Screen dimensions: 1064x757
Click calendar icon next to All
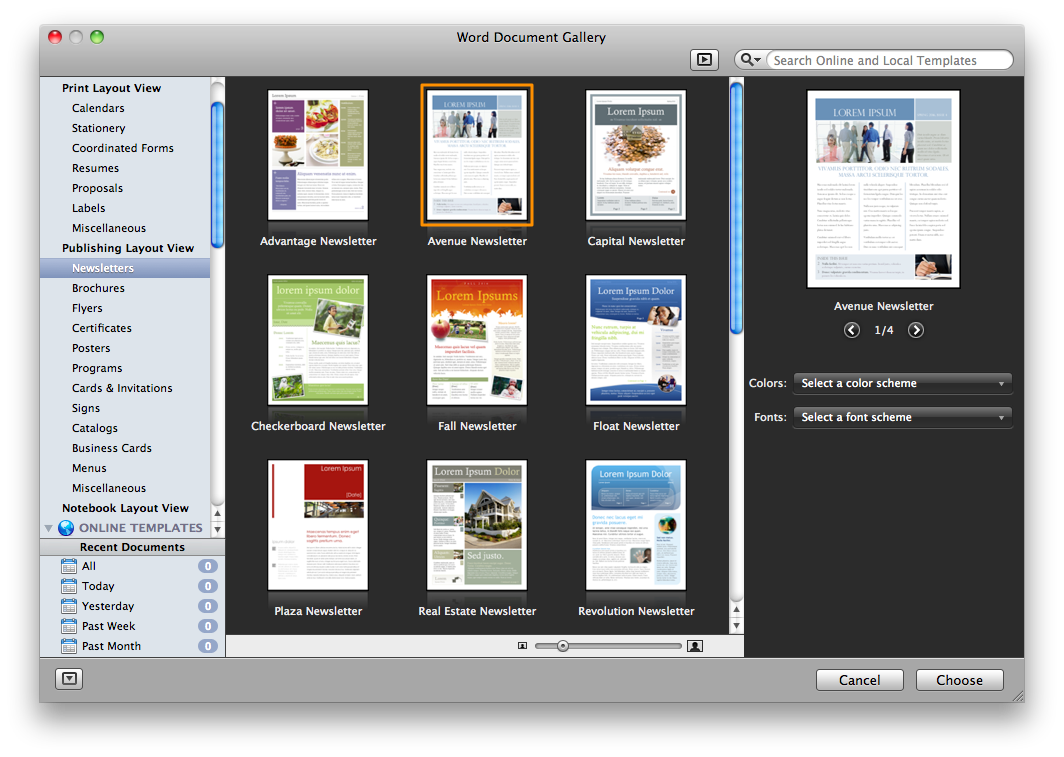click(69, 566)
